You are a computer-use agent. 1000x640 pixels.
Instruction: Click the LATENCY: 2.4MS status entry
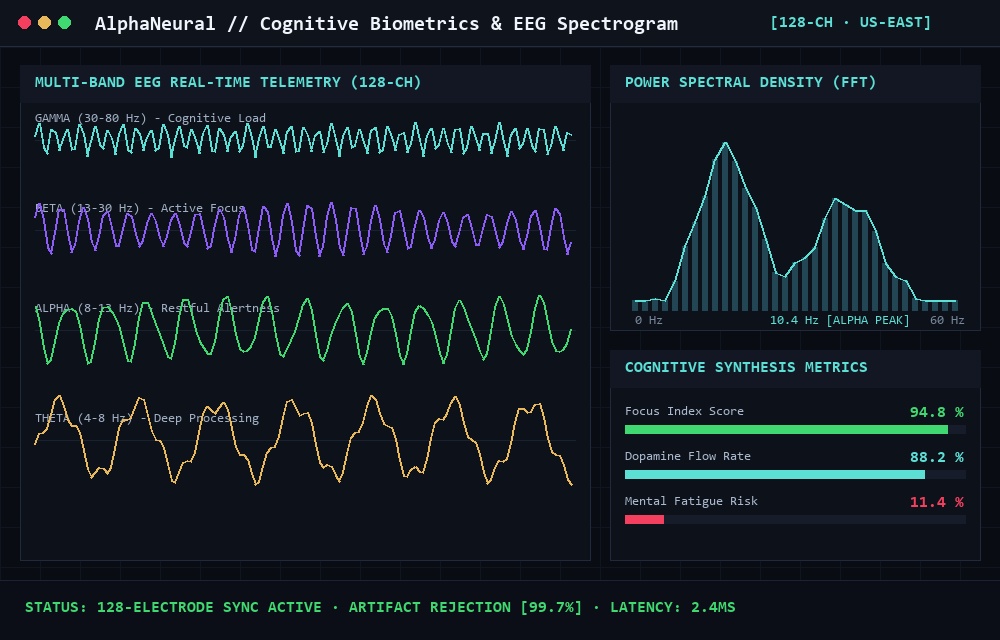pyautogui.click(x=672, y=607)
